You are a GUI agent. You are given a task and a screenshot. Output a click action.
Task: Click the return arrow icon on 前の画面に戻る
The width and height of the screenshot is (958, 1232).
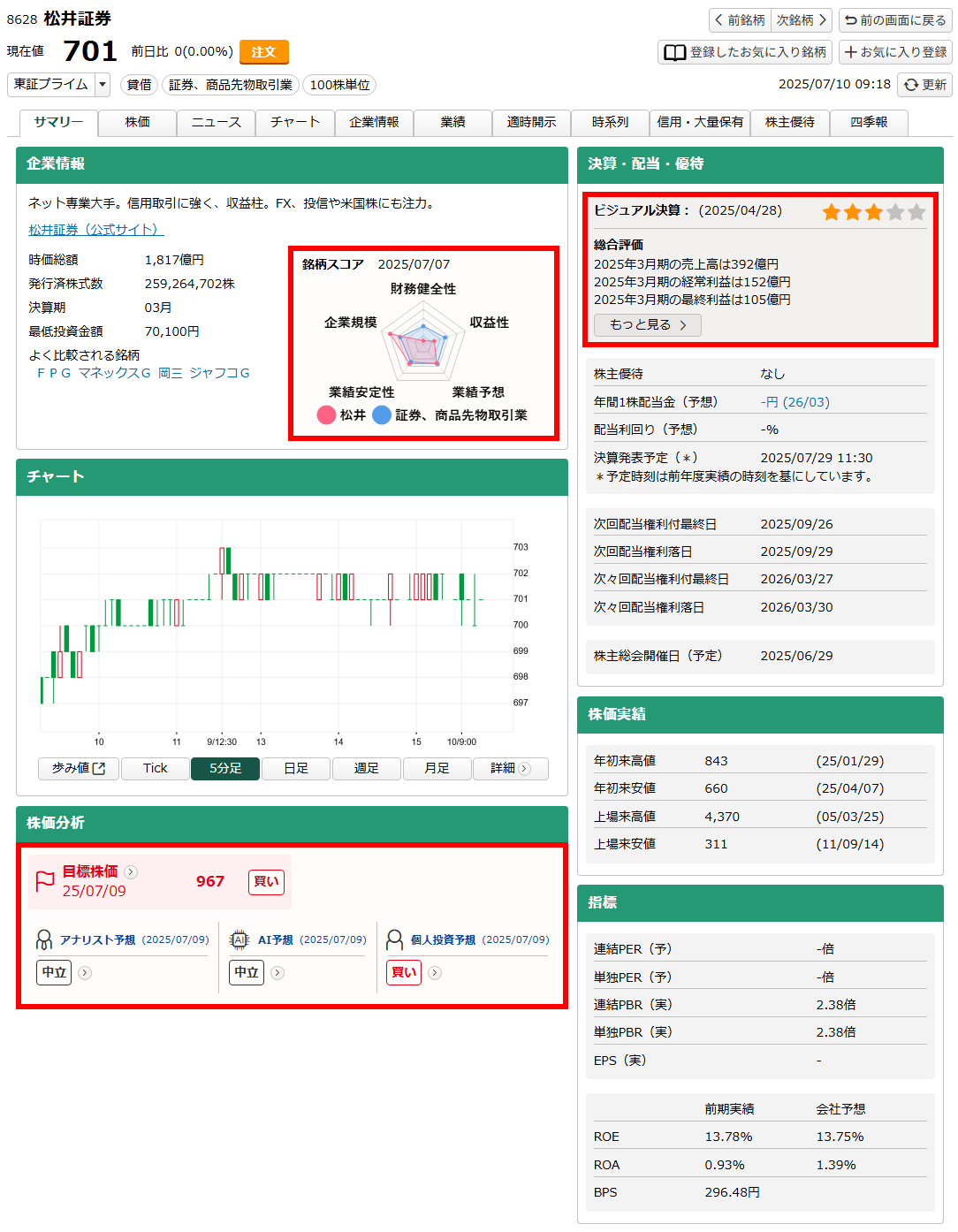[x=850, y=20]
